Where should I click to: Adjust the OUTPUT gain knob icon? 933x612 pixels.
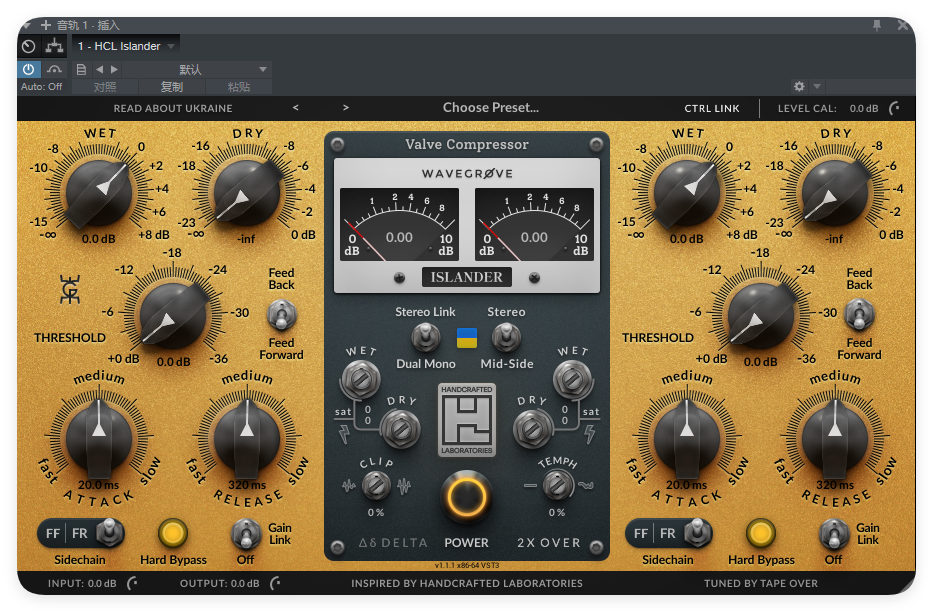click(275, 583)
